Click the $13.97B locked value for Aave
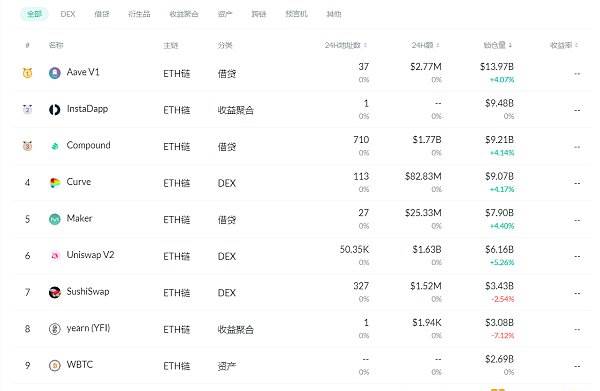This screenshot has width=600, height=391. pos(497,67)
